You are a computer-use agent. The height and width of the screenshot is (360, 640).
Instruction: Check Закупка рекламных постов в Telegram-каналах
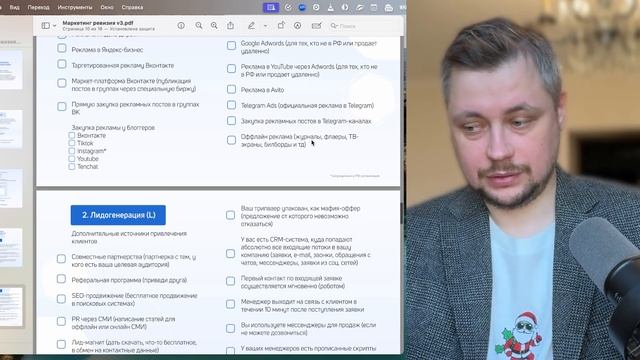[231, 121]
